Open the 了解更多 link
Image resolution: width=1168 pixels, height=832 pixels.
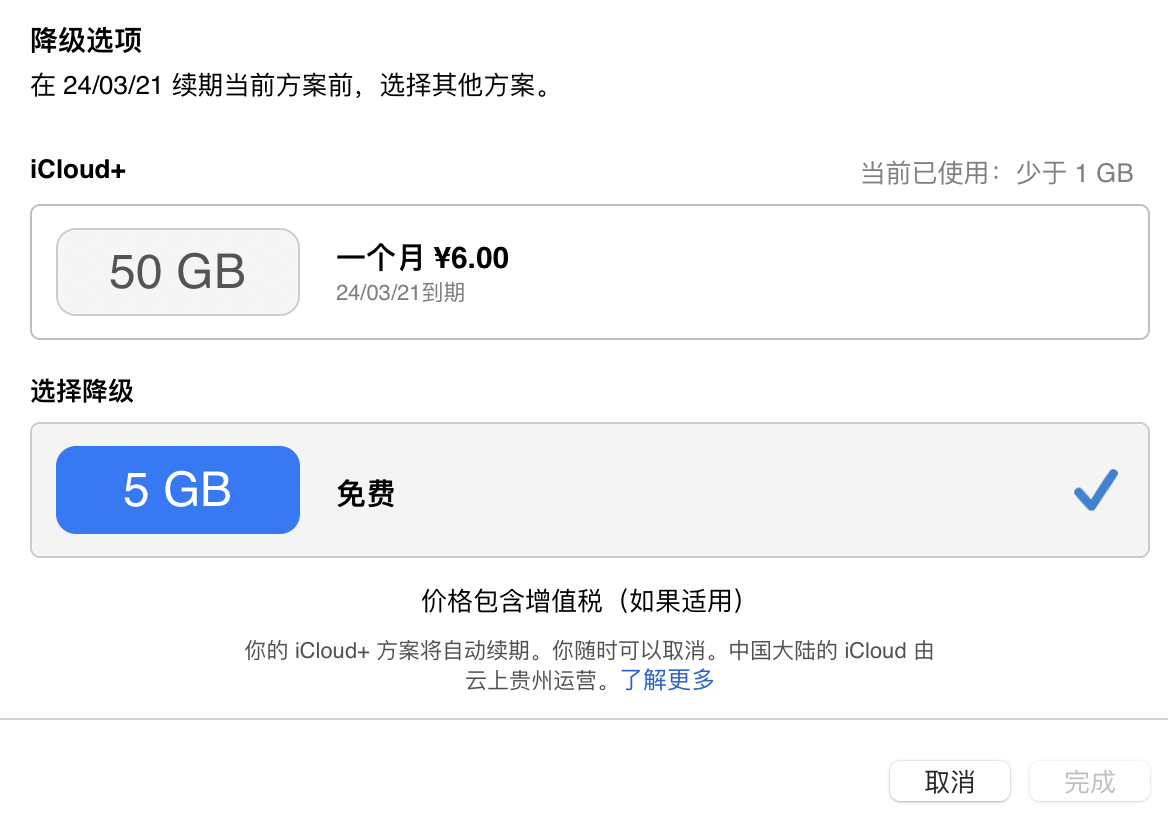point(667,681)
